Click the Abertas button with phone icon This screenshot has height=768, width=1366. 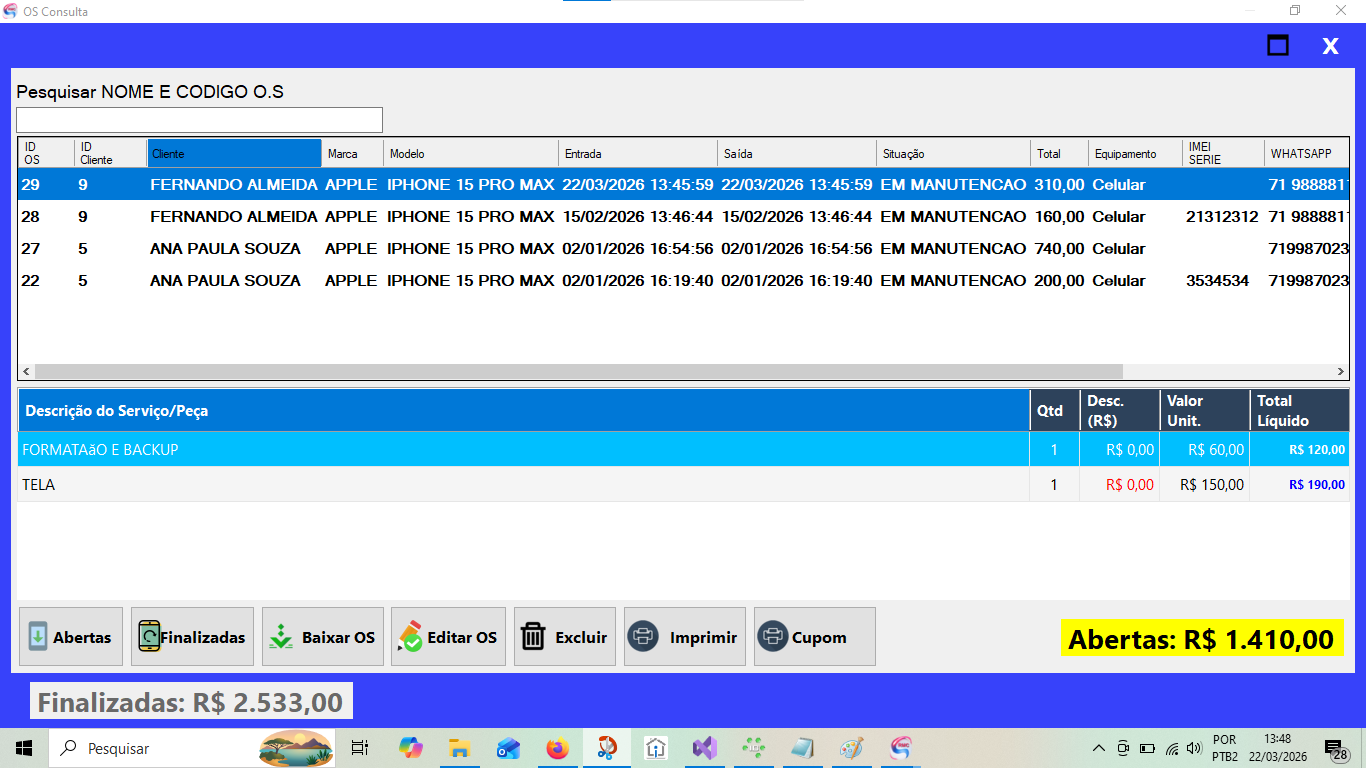coord(71,637)
